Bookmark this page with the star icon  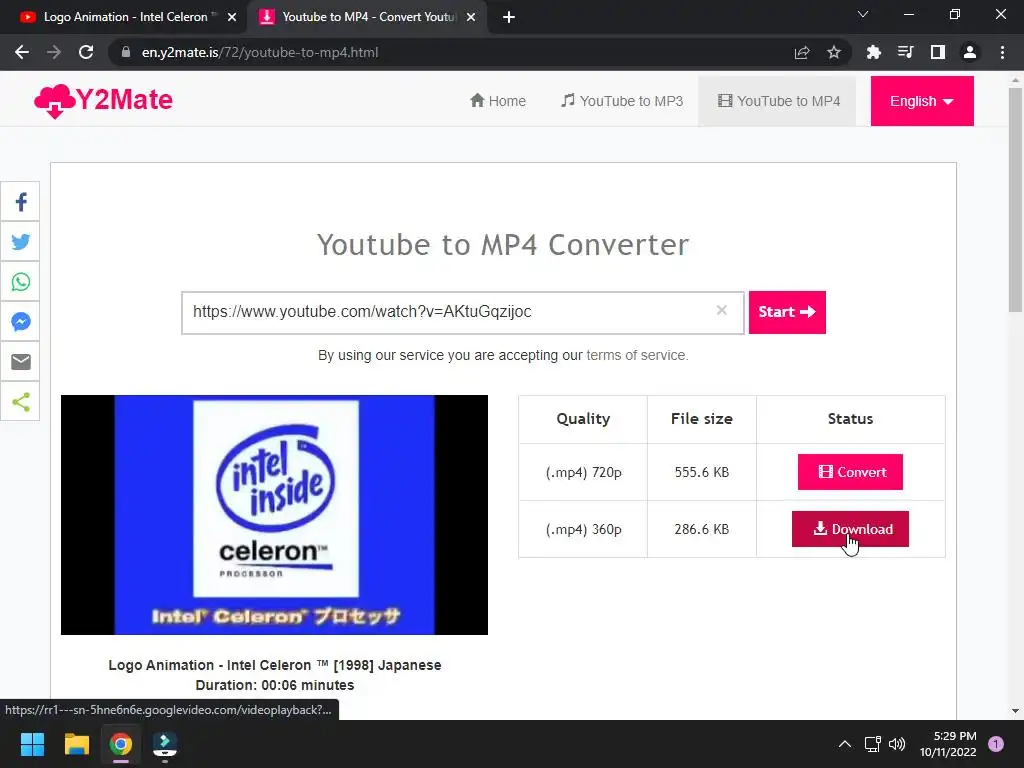pyautogui.click(x=834, y=52)
